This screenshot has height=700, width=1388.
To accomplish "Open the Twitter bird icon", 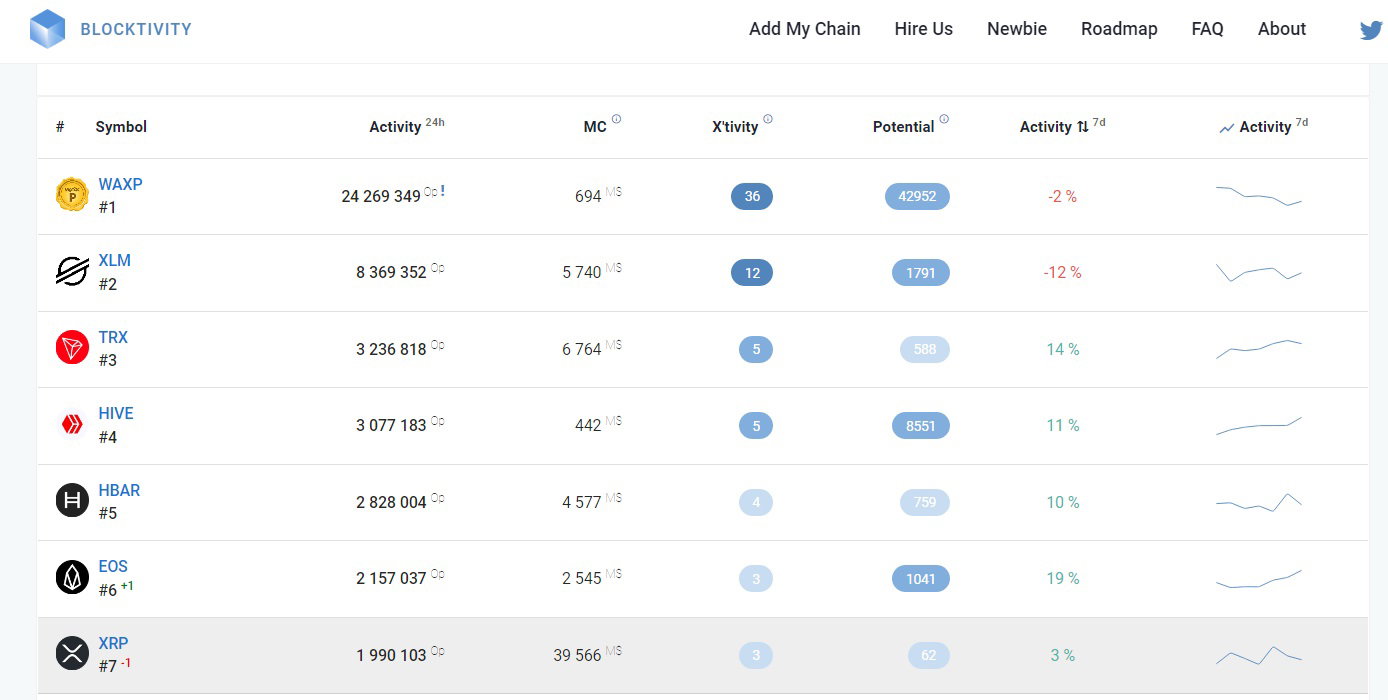I will 1371,30.
